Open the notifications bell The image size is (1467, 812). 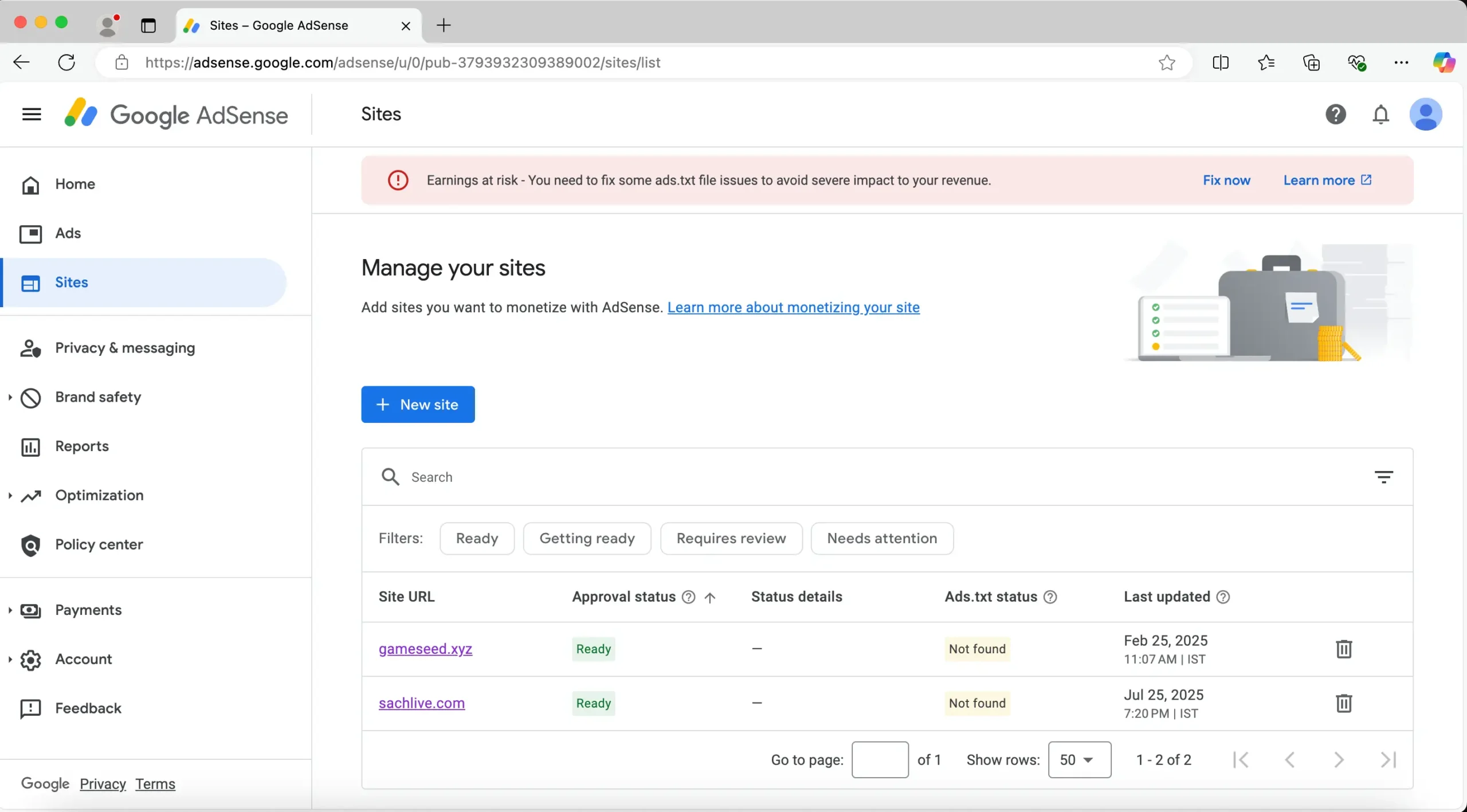(1380, 114)
